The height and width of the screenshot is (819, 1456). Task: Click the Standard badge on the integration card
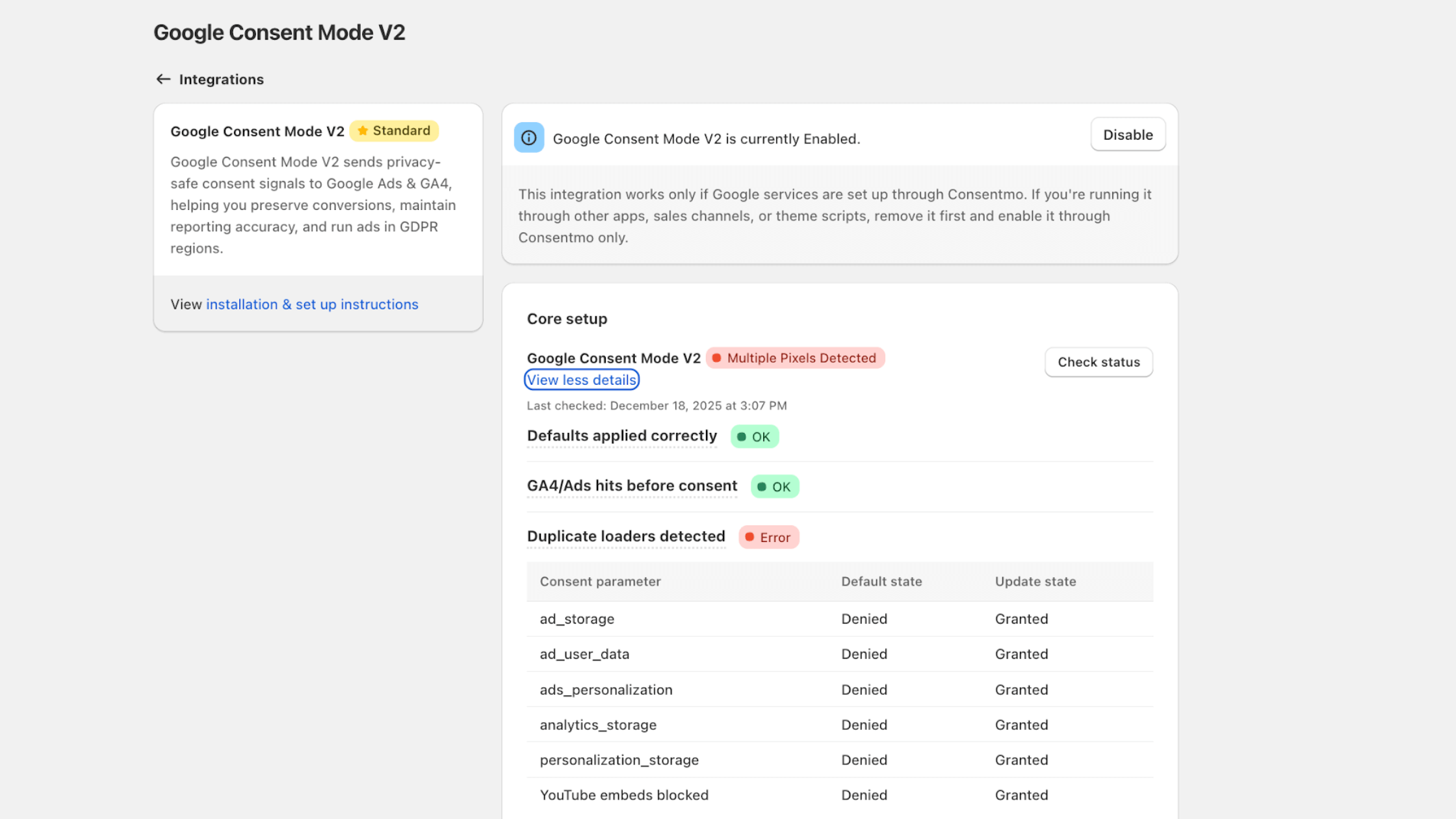(x=394, y=130)
